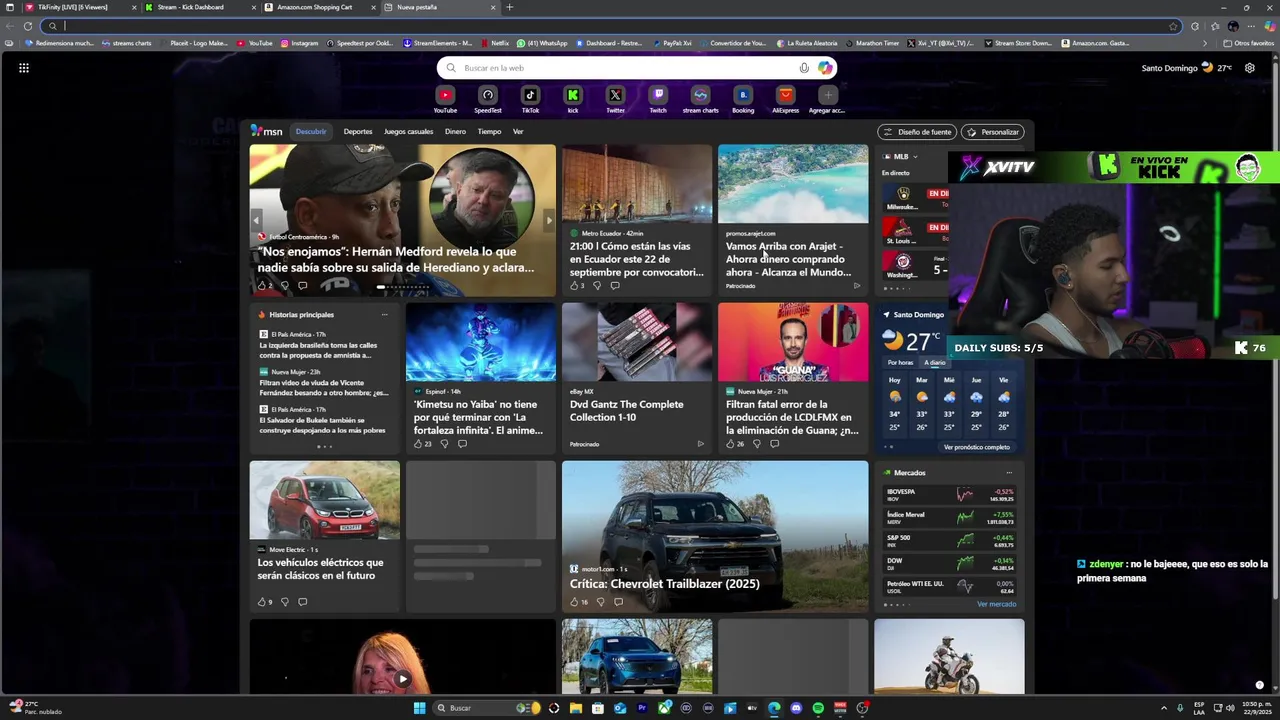Open page settings gear icon
The height and width of the screenshot is (720, 1280).
tap(1250, 68)
